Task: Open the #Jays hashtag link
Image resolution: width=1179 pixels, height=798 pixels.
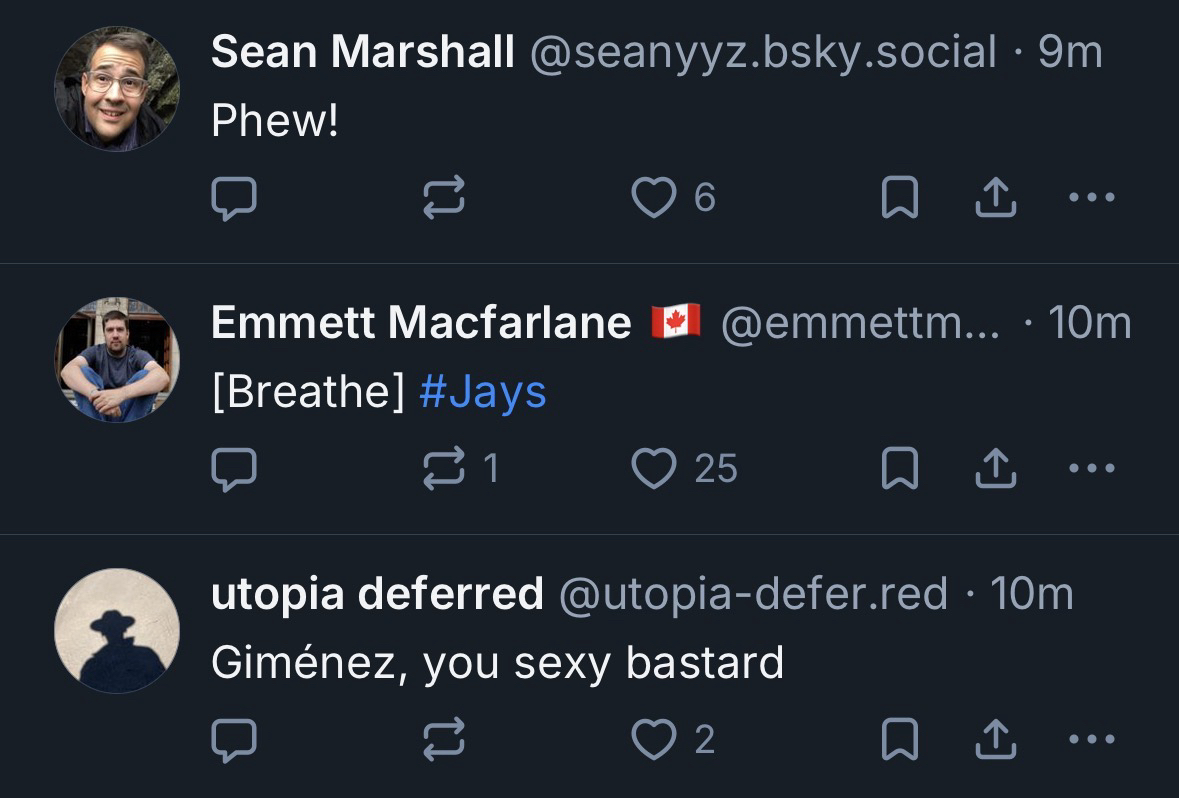Action: [x=483, y=392]
